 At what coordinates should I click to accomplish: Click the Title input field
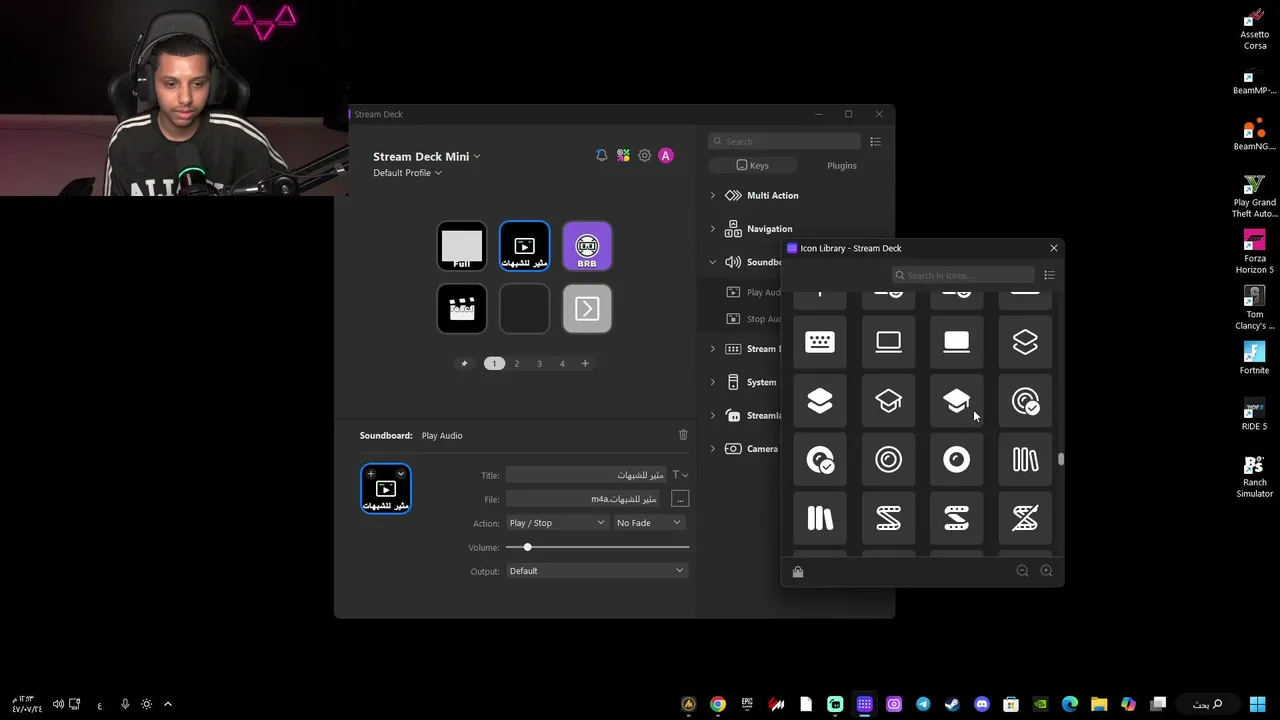(587, 475)
